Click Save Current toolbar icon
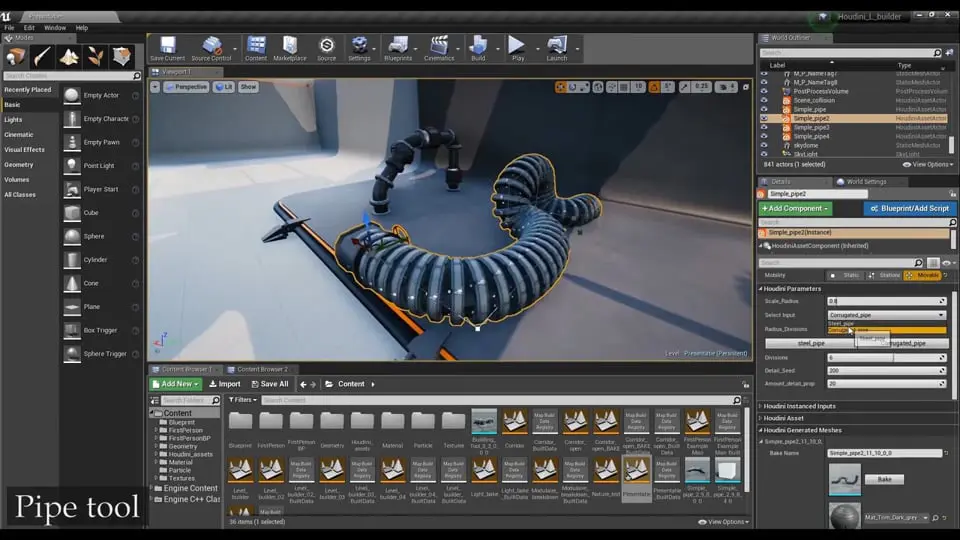Viewport: 960px width, 540px height. point(167,48)
